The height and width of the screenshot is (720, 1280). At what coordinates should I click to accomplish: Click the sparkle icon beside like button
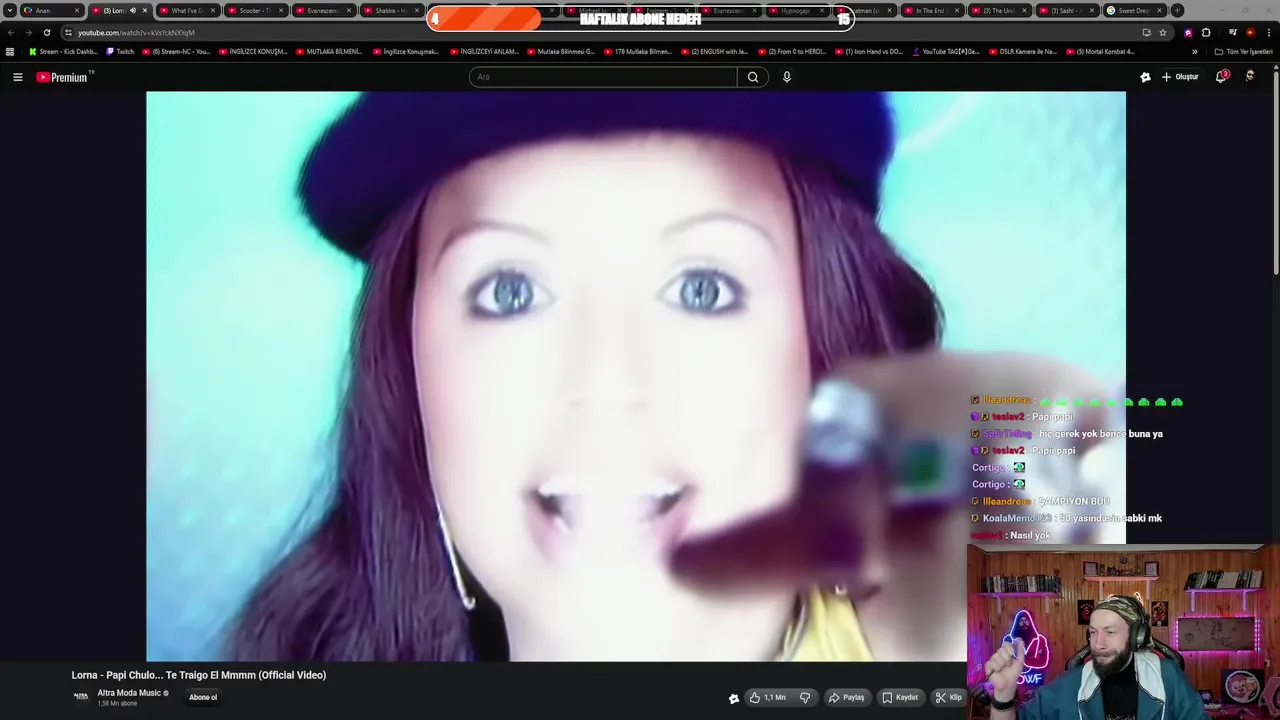pyautogui.click(x=733, y=698)
